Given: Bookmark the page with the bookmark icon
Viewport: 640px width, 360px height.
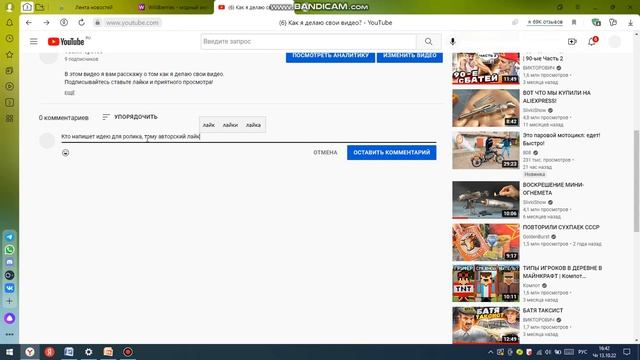Looking at the screenshot, I should [x=574, y=22].
